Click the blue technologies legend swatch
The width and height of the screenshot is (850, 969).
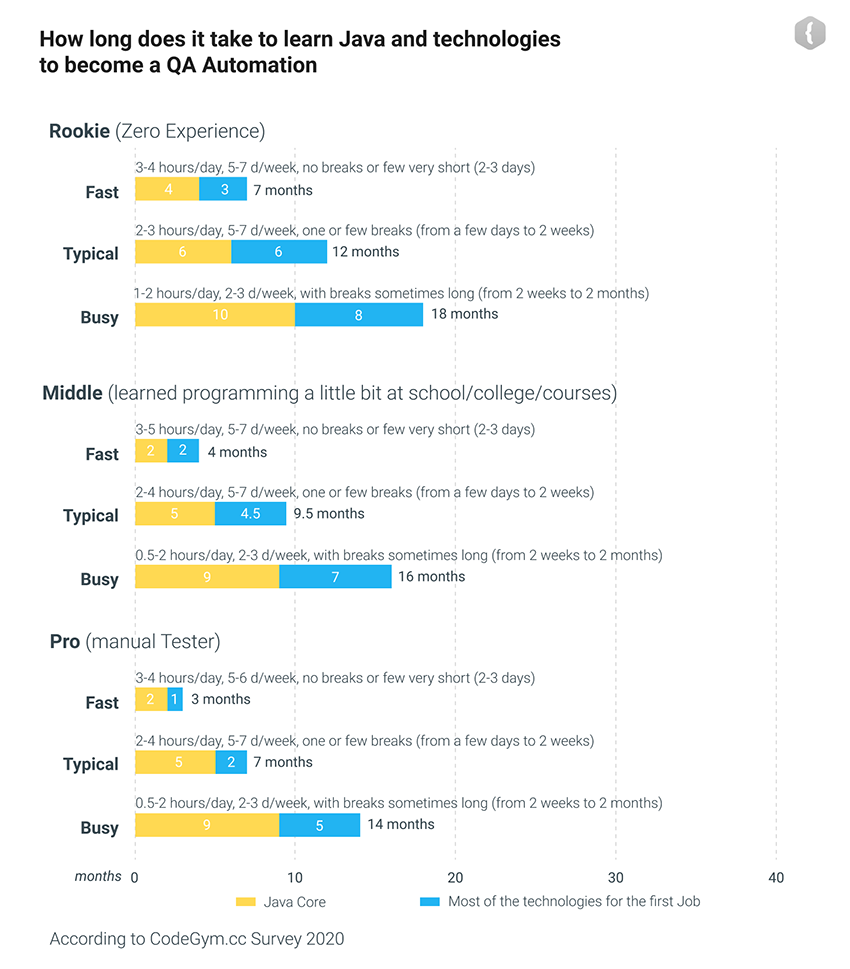[x=430, y=902]
